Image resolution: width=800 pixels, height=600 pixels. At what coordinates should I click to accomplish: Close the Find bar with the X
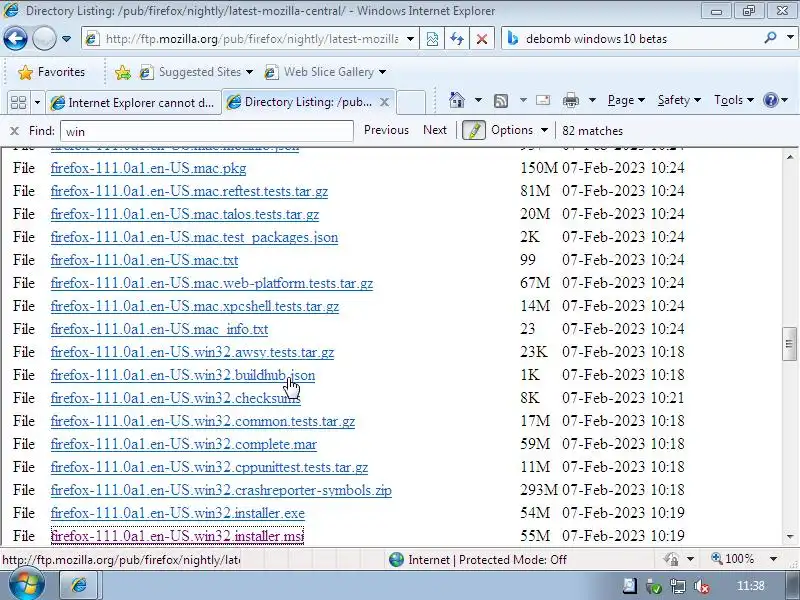pos(14,131)
